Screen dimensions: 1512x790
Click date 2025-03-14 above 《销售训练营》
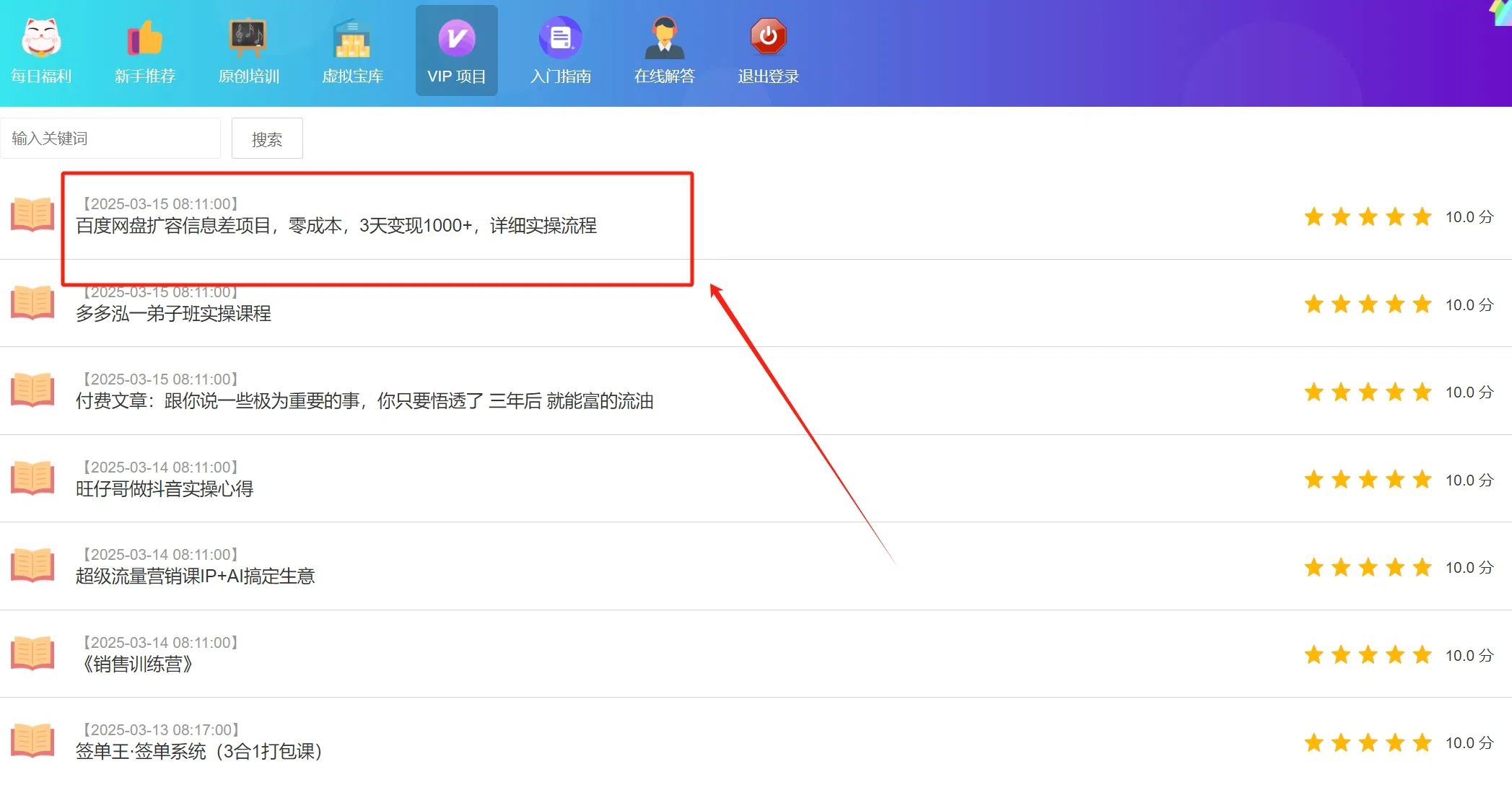[x=160, y=643]
